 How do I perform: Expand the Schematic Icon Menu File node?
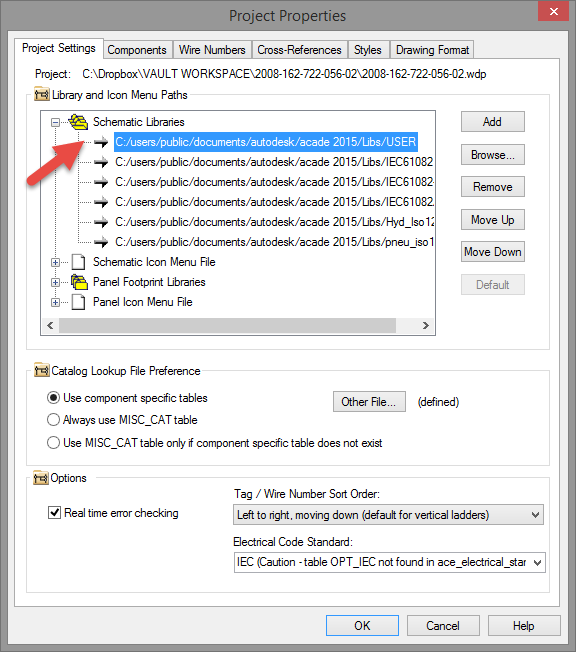55,262
